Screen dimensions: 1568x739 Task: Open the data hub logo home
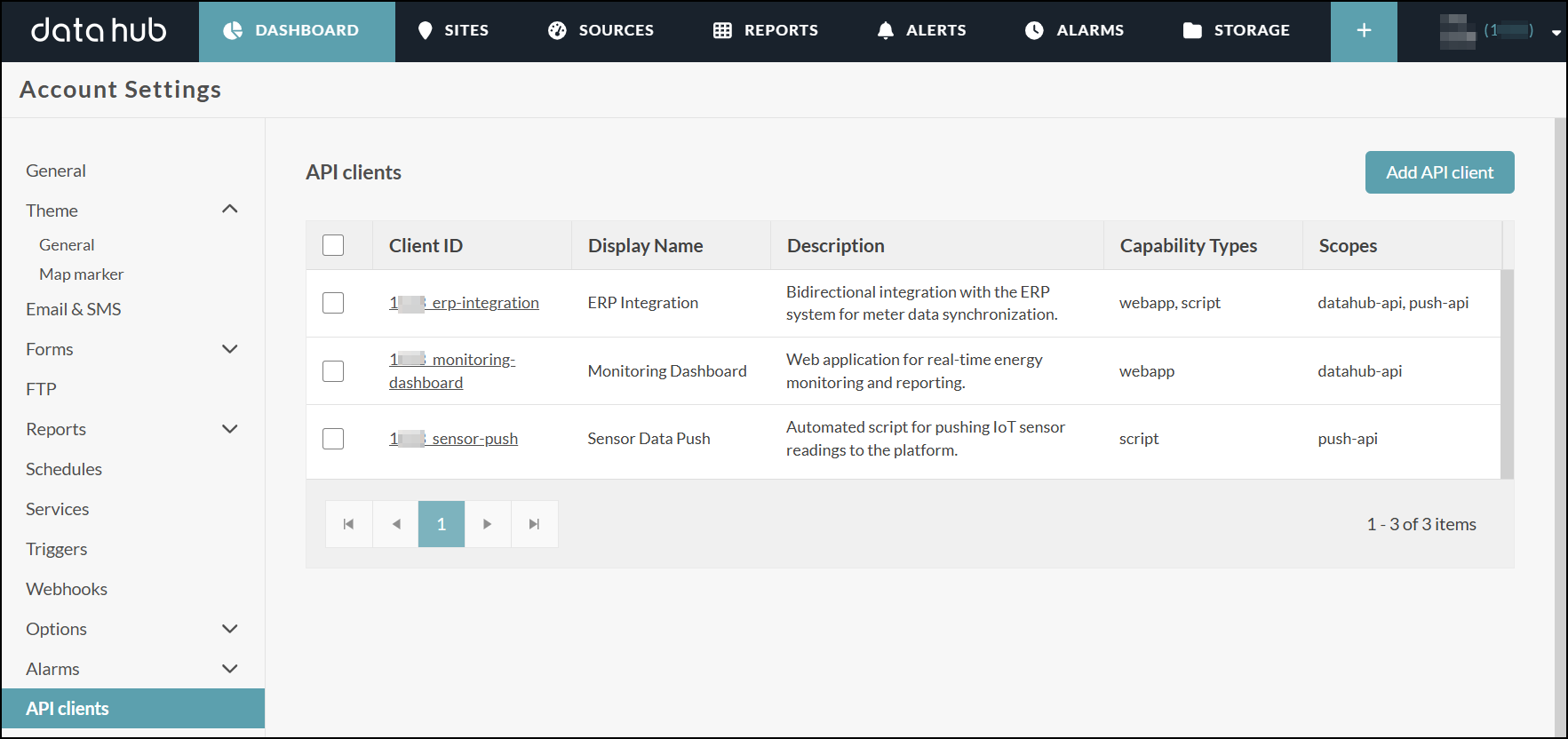99,30
